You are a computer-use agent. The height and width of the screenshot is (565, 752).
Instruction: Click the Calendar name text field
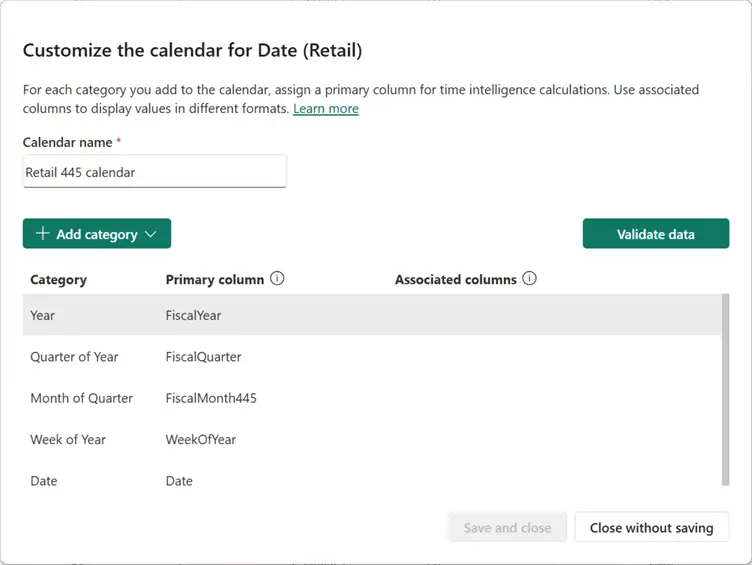(154, 172)
